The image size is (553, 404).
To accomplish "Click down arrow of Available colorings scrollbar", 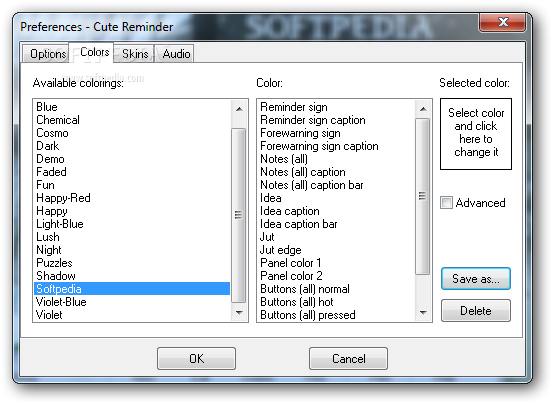I will (239, 312).
